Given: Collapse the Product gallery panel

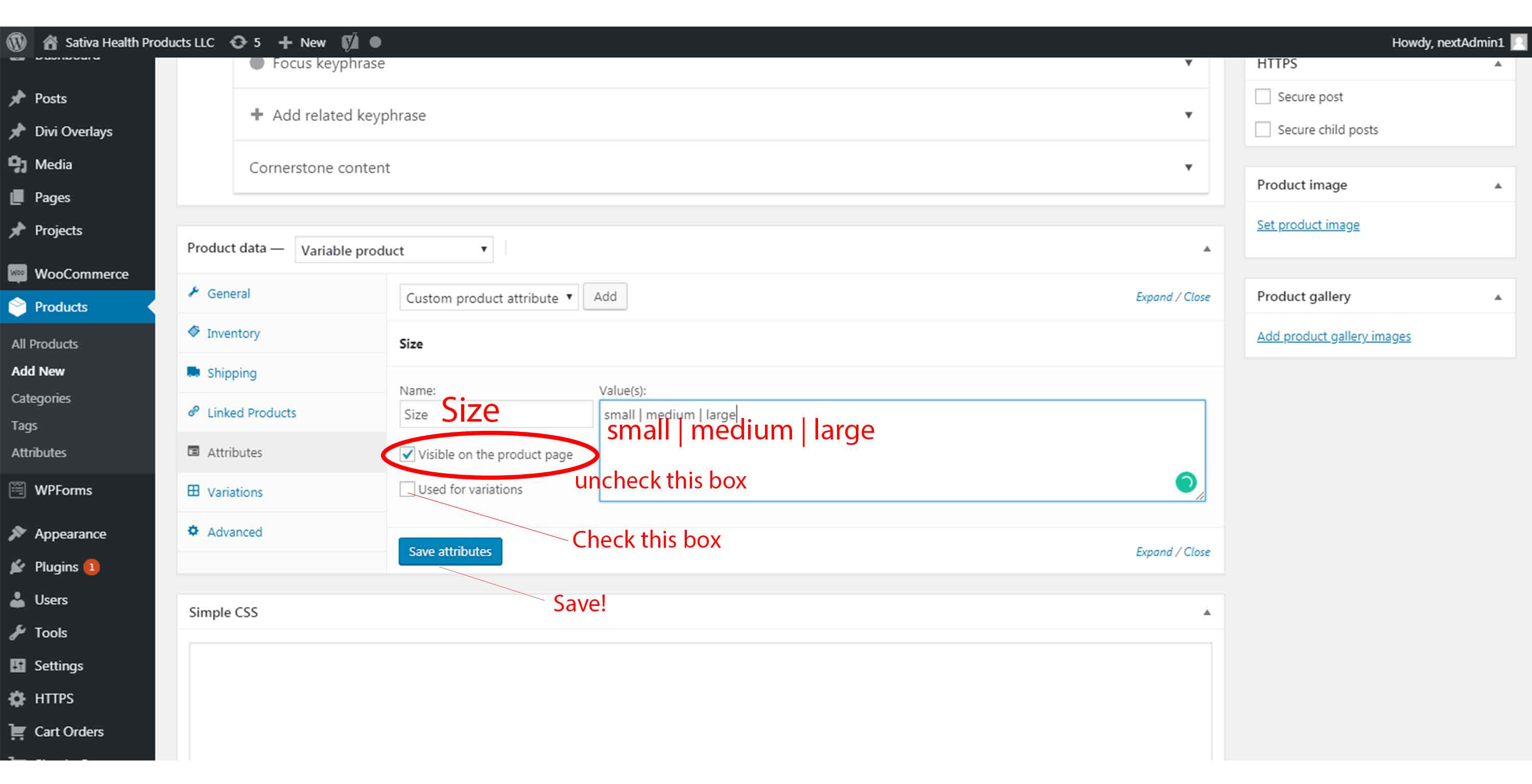Looking at the screenshot, I should (x=1497, y=297).
